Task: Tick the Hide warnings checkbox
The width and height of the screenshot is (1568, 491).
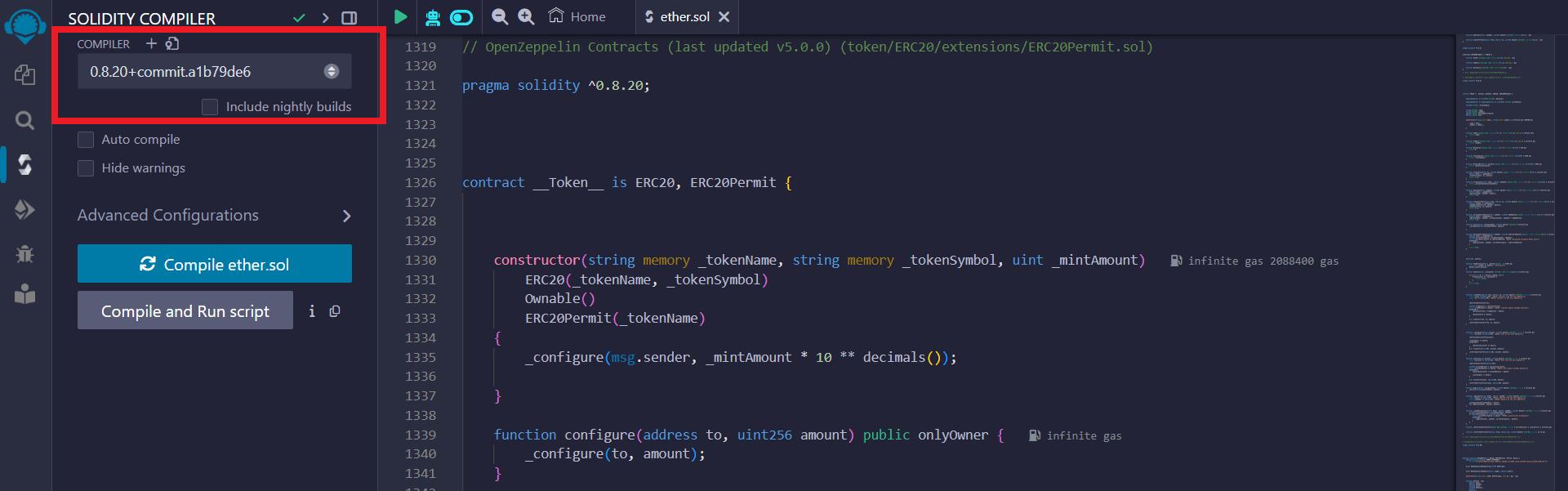Action: [86, 168]
